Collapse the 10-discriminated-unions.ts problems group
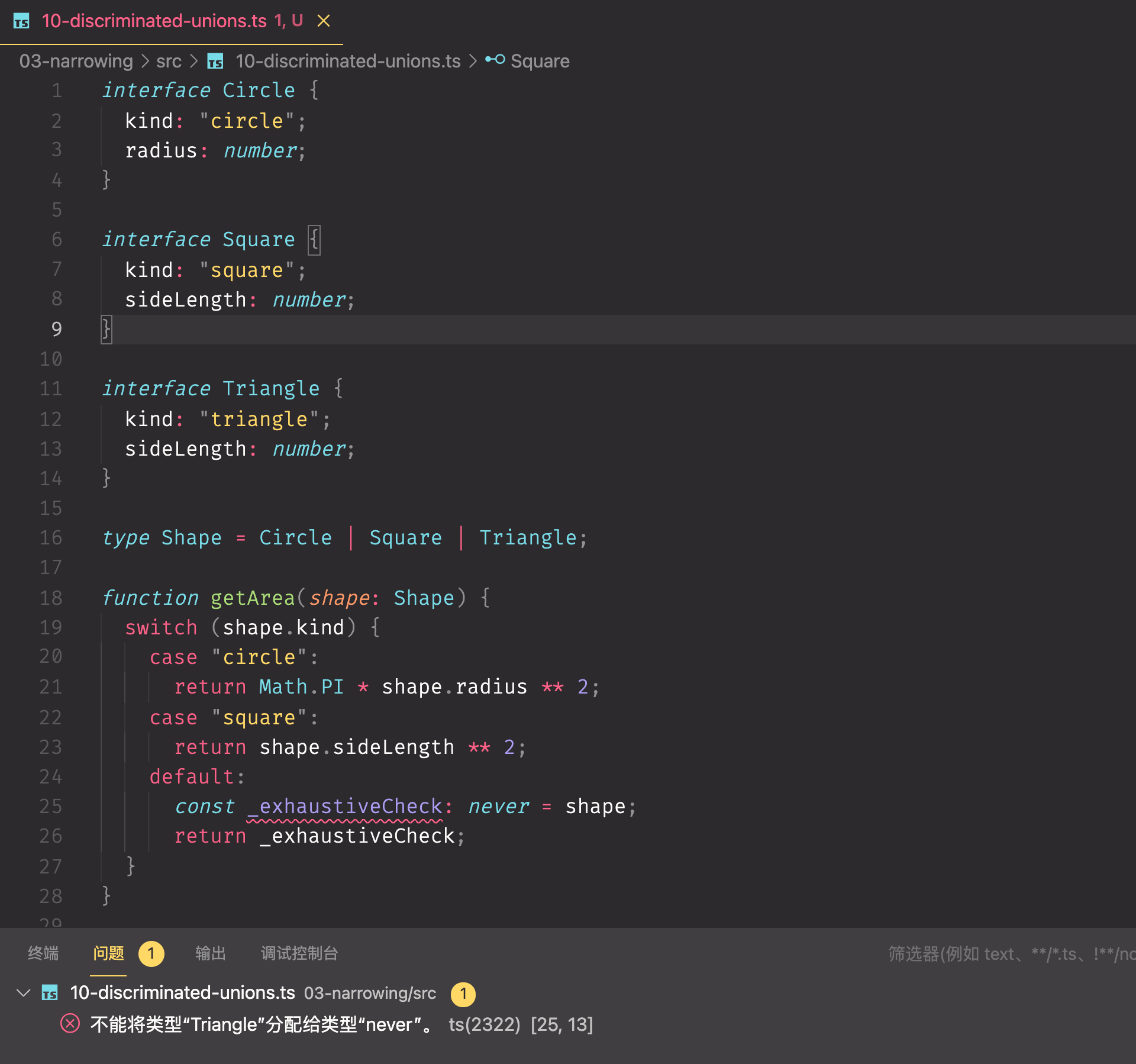The image size is (1136, 1064). (x=23, y=992)
